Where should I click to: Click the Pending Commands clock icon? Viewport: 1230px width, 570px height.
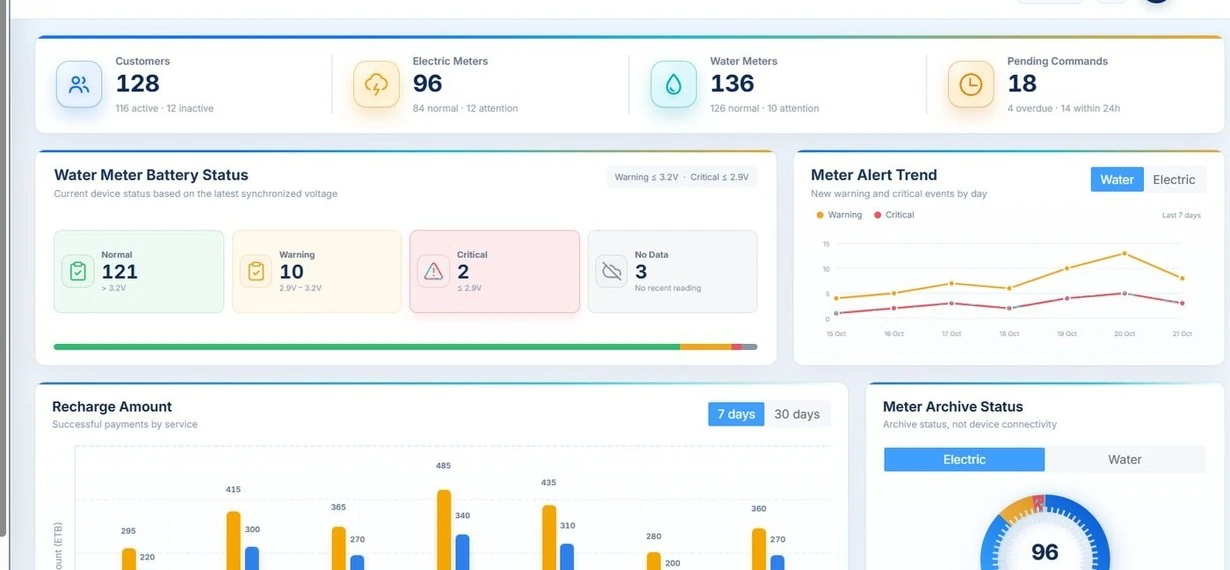tap(970, 85)
